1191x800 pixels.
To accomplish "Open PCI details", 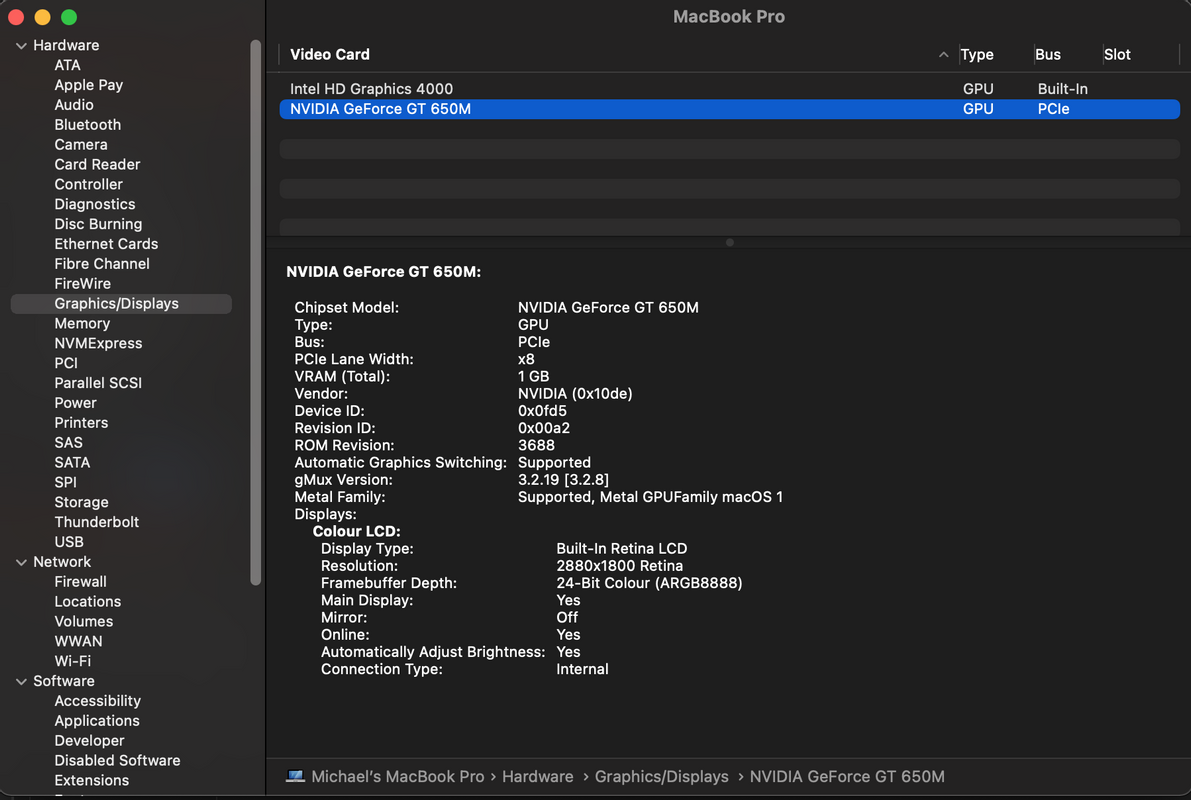I will pyautogui.click(x=65, y=363).
